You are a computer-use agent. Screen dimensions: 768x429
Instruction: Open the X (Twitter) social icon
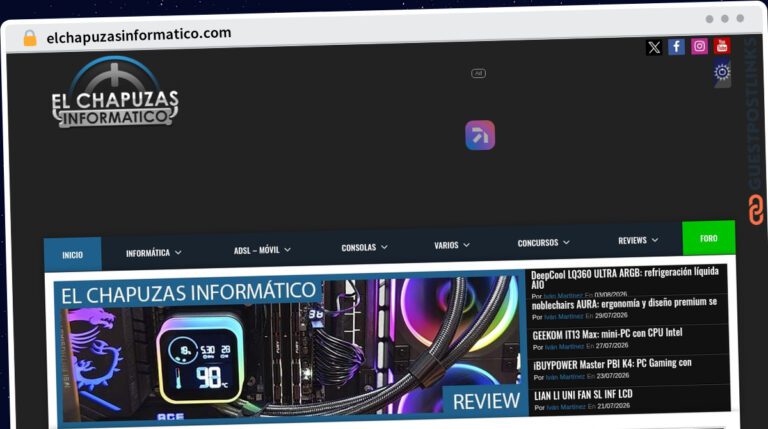pos(654,48)
